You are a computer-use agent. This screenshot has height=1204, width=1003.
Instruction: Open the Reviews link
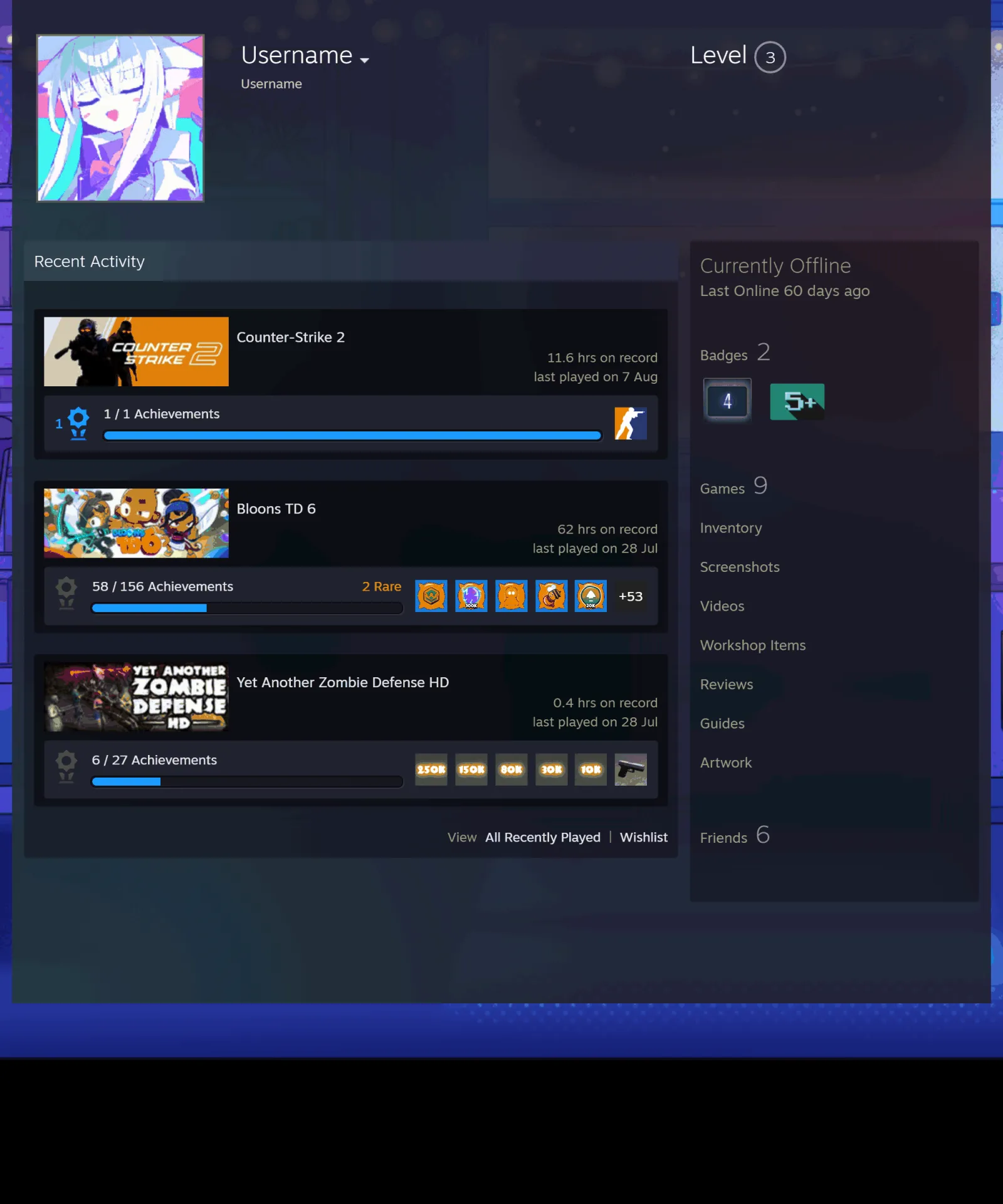727,684
